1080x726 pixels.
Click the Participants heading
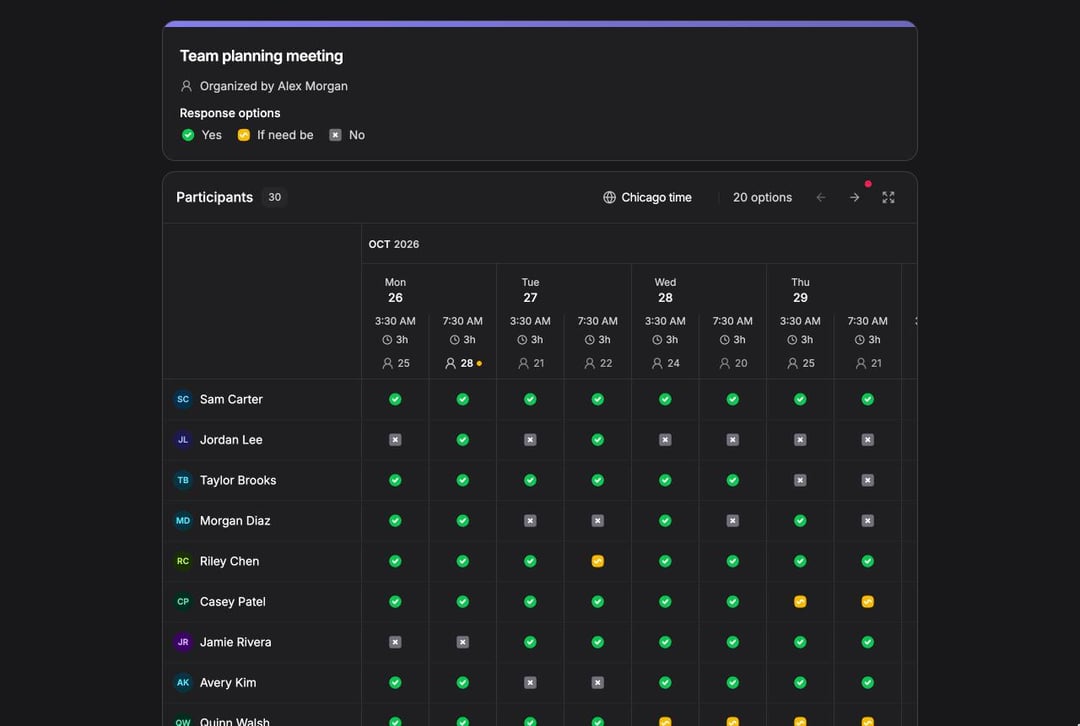click(215, 198)
